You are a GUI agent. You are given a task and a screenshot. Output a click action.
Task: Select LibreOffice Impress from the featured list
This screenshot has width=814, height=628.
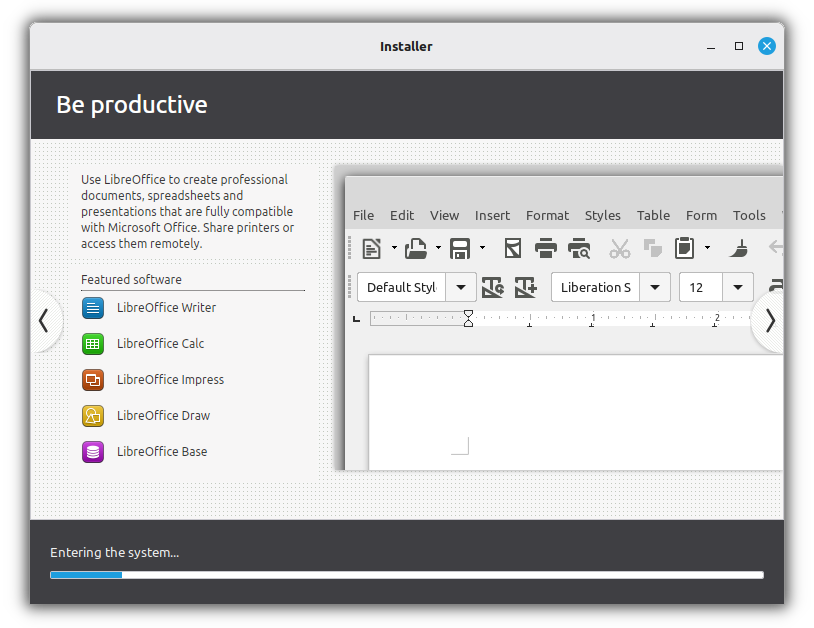[x=172, y=380]
